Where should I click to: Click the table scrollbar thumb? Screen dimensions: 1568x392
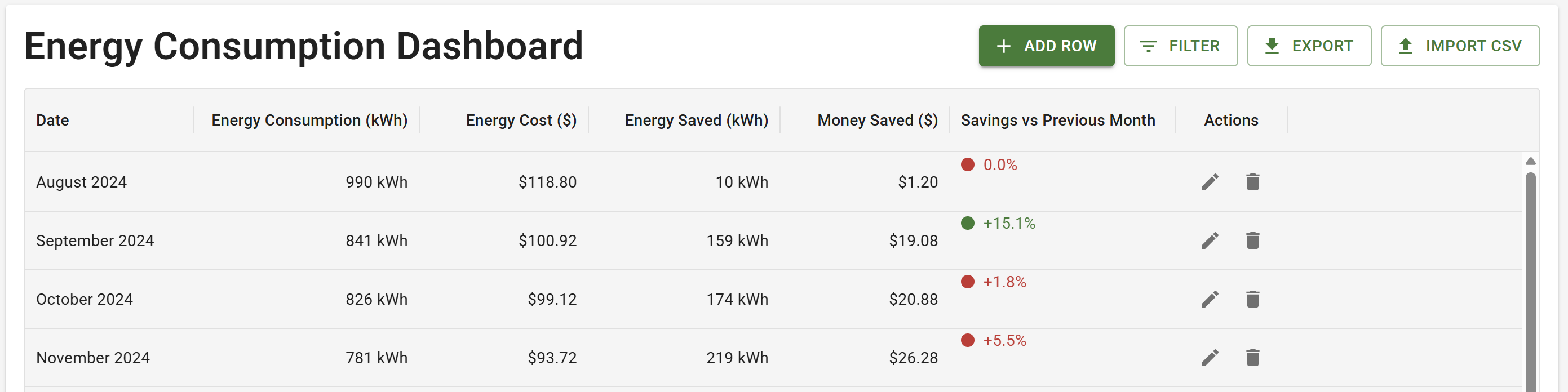[x=1531, y=274]
